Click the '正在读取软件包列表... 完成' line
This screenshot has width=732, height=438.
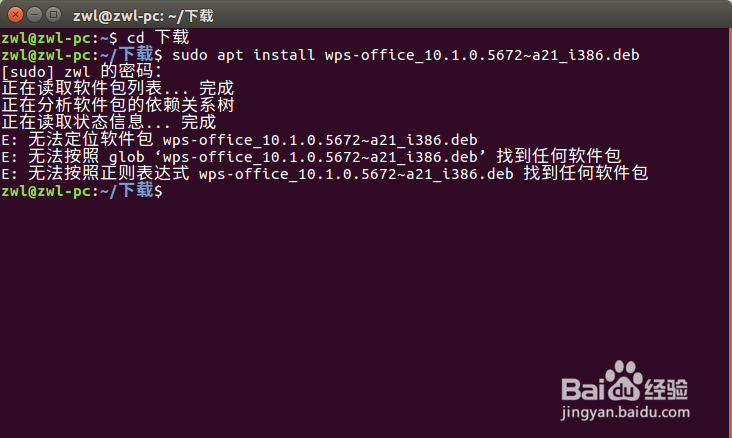pyautogui.click(x=118, y=88)
